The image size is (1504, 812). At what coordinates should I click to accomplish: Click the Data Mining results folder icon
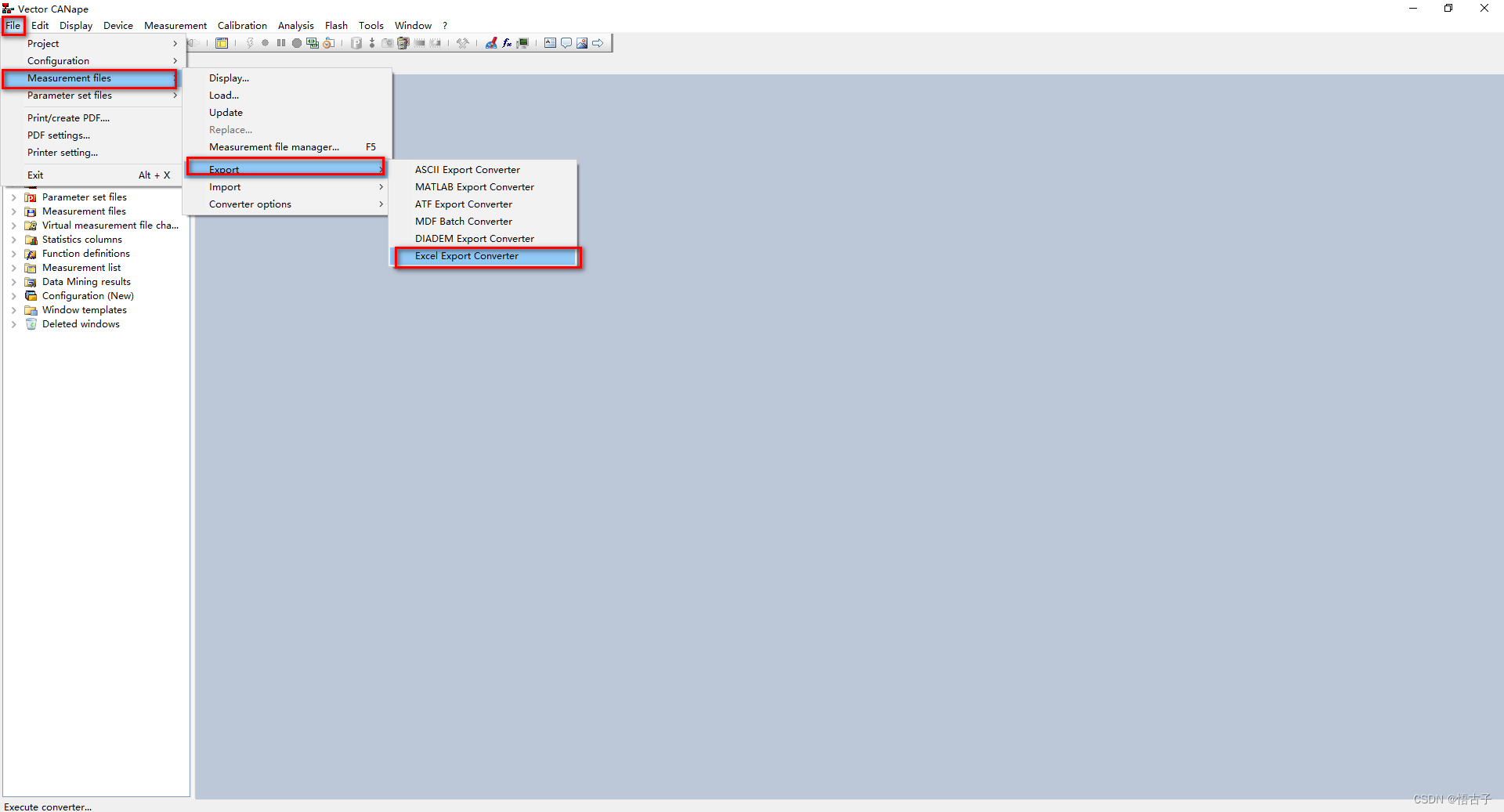(31, 282)
